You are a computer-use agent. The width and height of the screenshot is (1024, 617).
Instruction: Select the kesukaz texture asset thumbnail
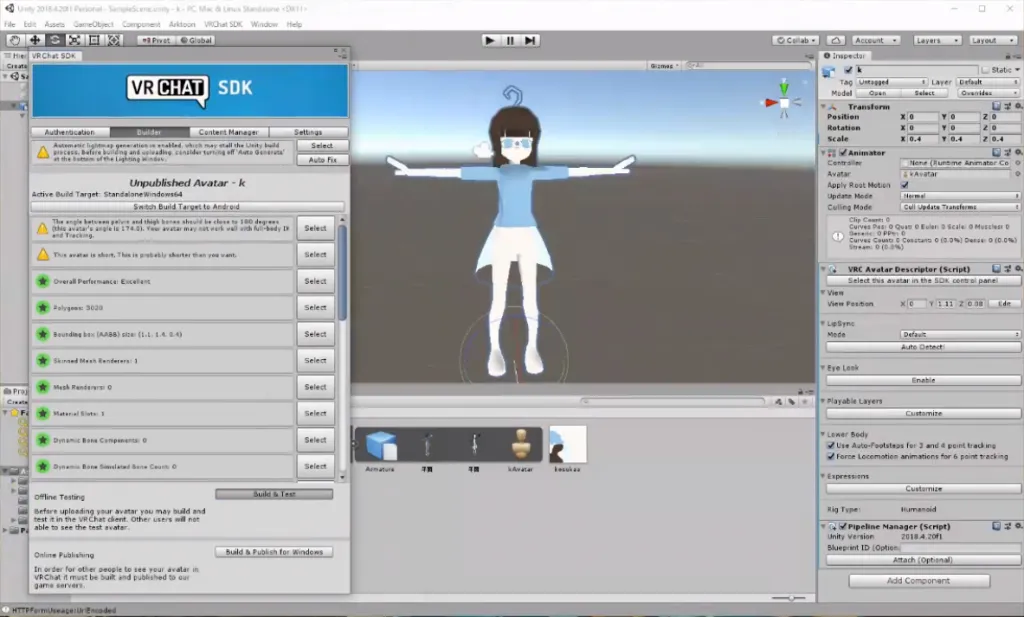568,445
